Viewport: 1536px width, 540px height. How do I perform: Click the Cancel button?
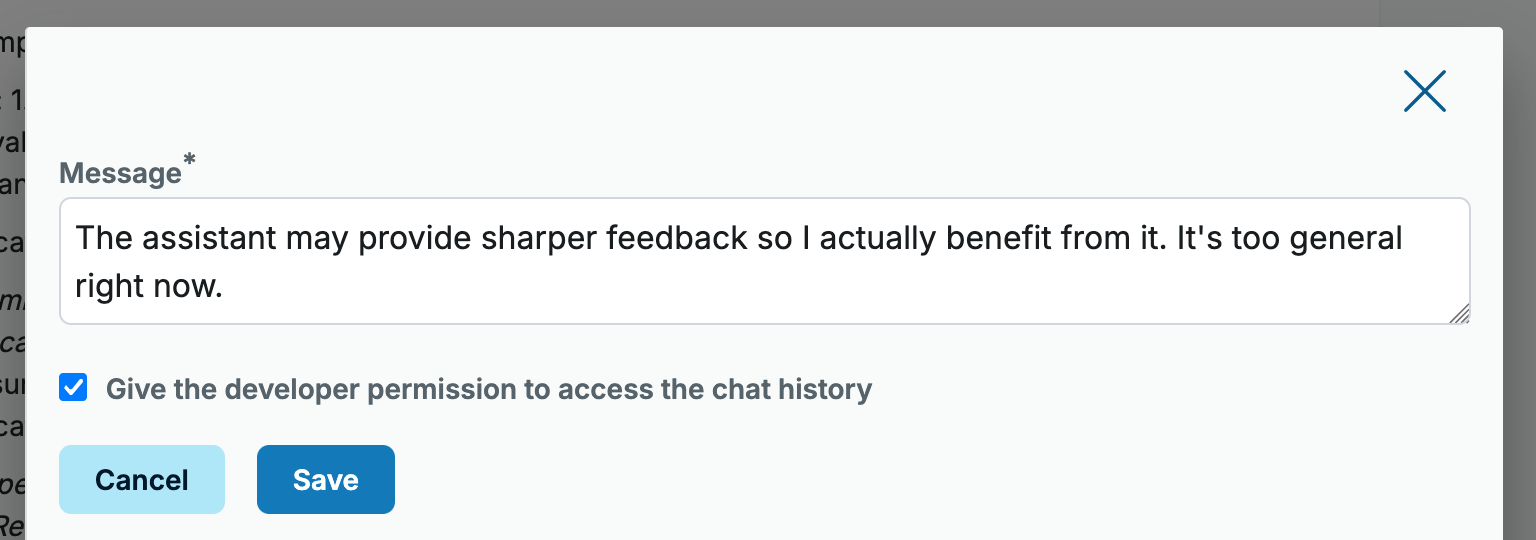[142, 480]
